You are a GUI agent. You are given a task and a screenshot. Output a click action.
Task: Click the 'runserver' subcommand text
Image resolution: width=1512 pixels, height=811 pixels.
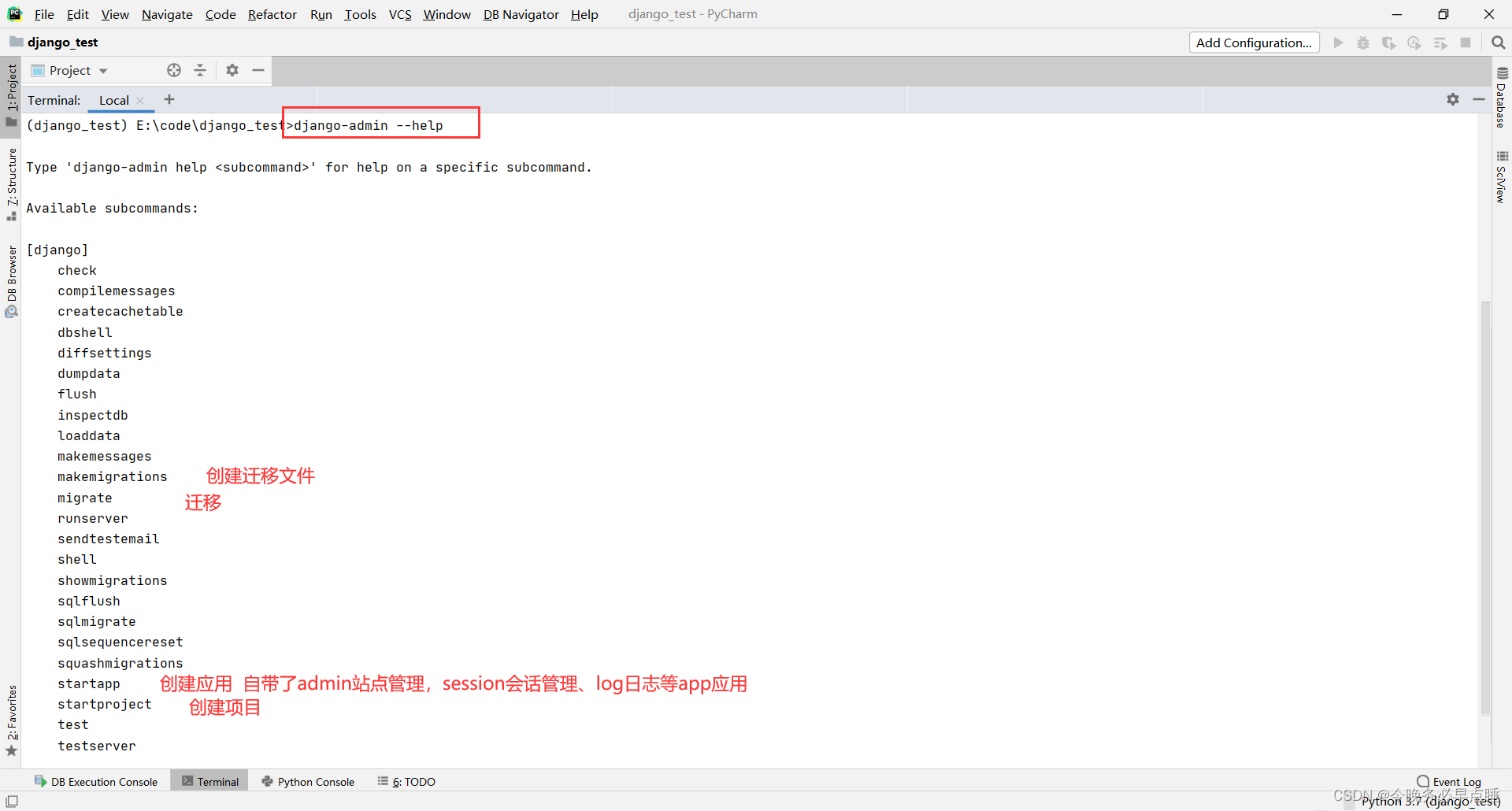coord(92,518)
